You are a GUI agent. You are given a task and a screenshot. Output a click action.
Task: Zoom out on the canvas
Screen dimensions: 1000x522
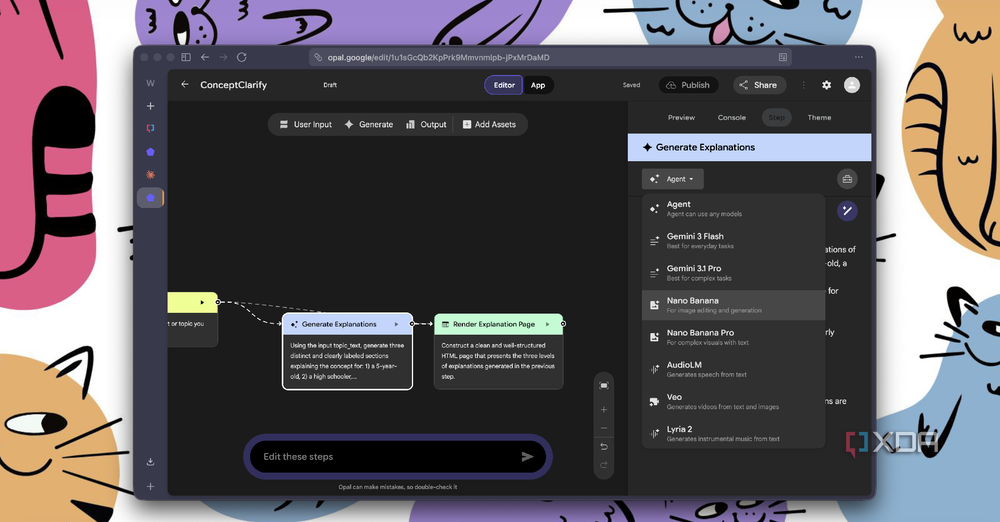coord(603,428)
